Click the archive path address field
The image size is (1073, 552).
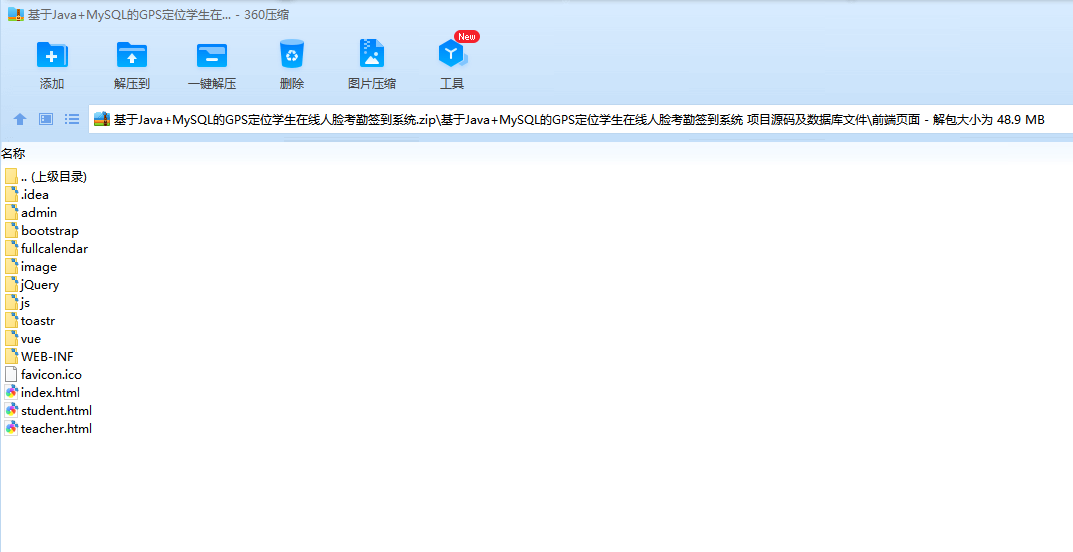click(580, 119)
